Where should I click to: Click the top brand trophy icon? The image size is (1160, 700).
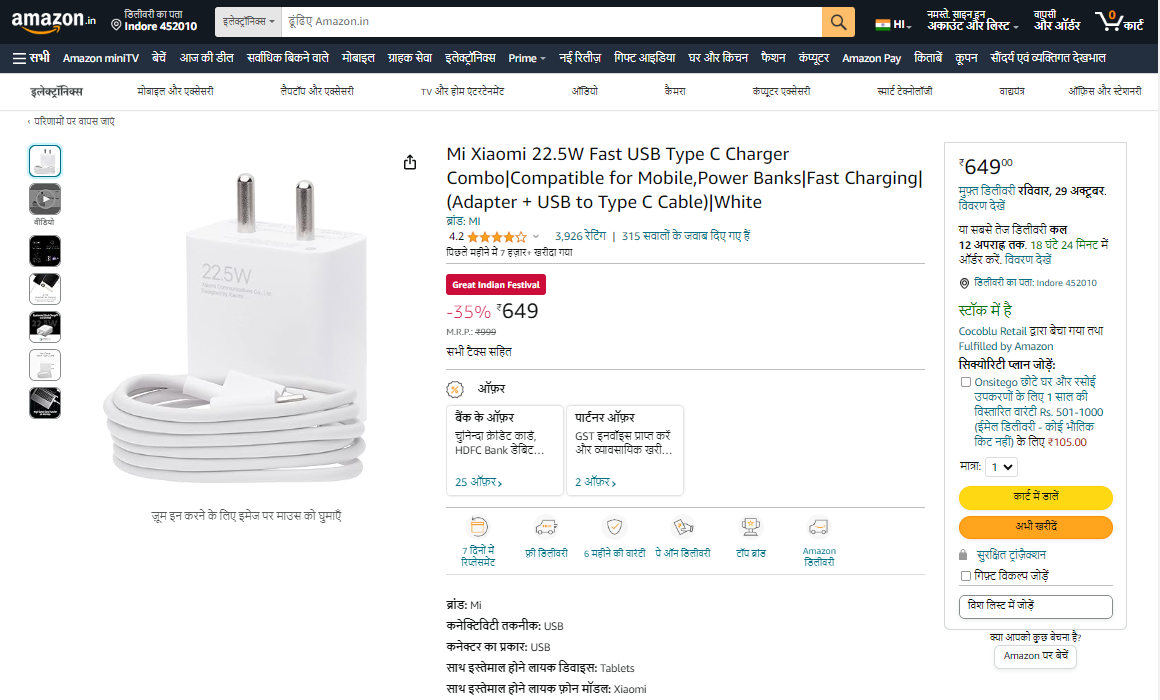751,527
